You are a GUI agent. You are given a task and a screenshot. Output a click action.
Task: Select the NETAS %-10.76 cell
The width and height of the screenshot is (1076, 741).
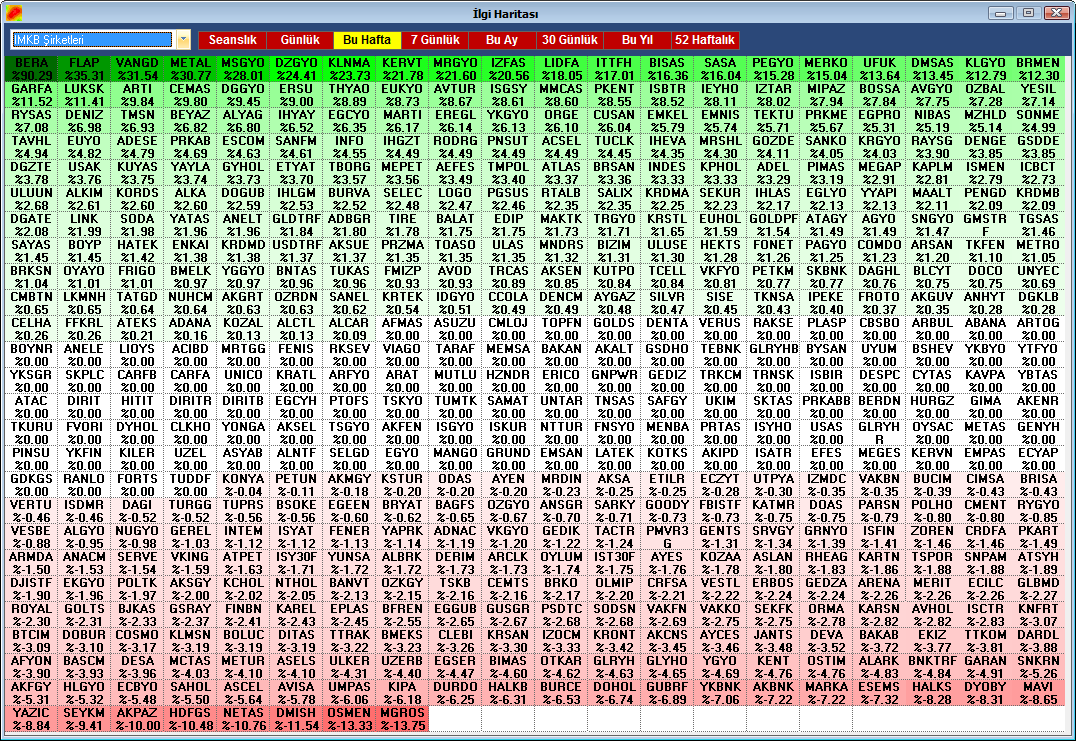coord(243,719)
